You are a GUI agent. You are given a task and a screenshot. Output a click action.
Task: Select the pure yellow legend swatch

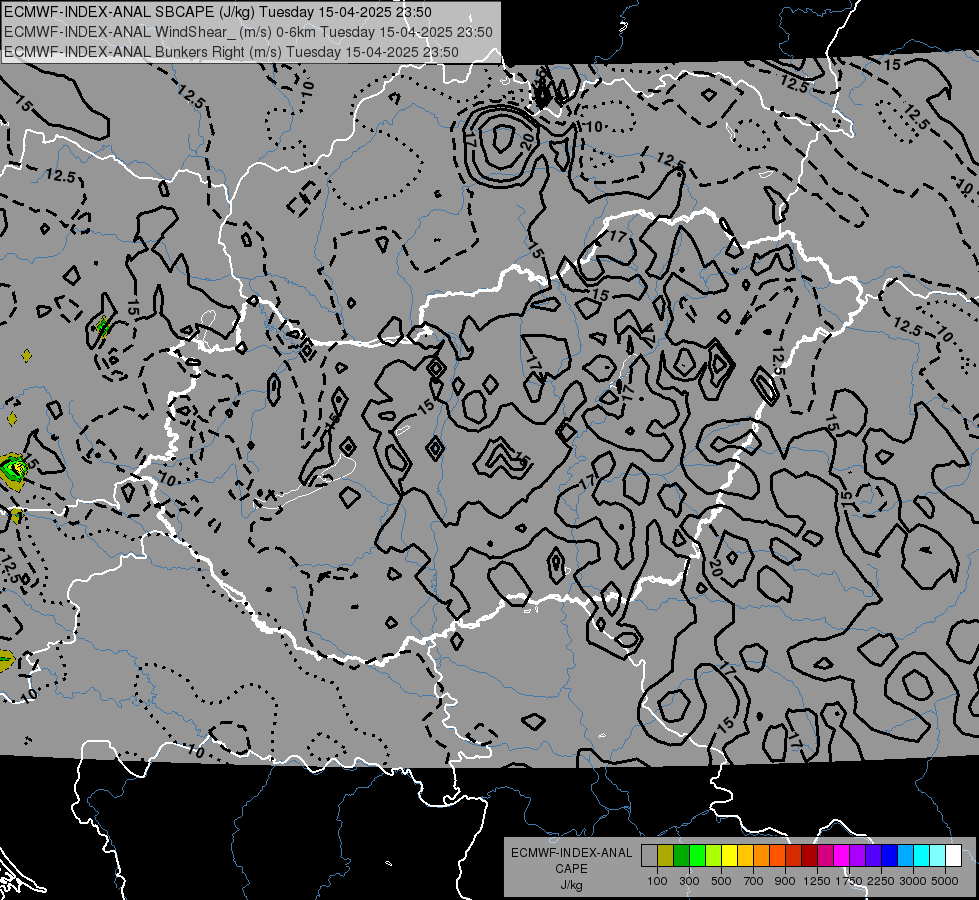pyautogui.click(x=729, y=856)
